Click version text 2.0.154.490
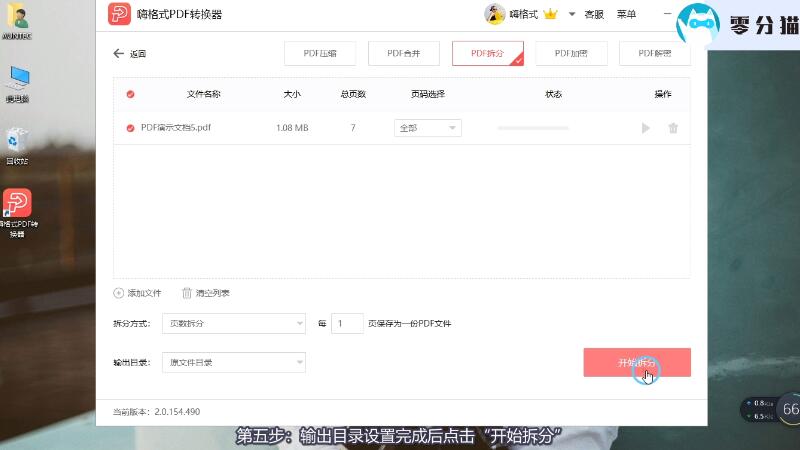The width and height of the screenshot is (800, 450). click(177, 412)
